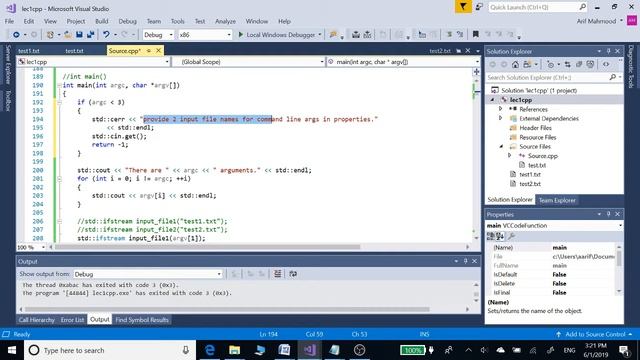Open Find Symbol Results tab

point(142,320)
